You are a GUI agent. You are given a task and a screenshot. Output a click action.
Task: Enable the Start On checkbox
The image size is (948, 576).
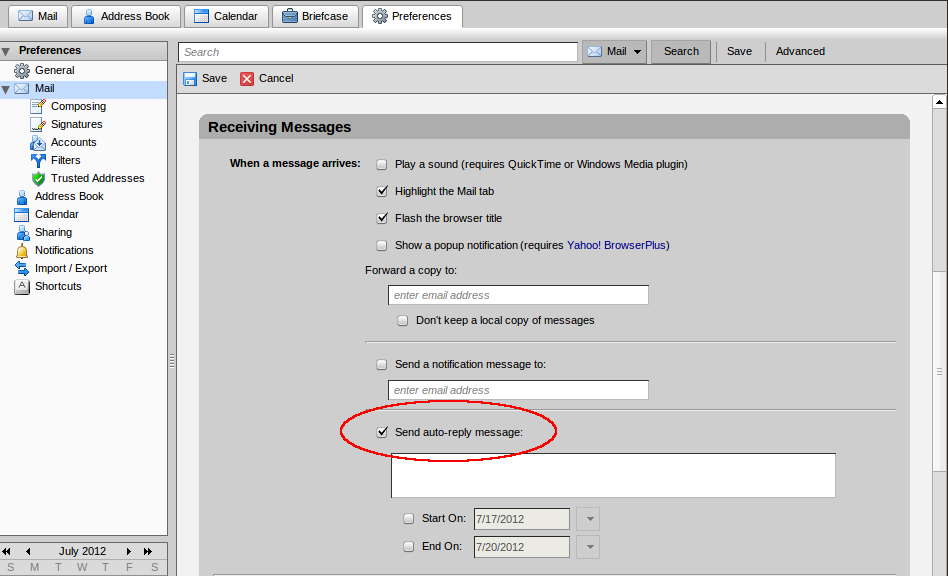pos(409,519)
